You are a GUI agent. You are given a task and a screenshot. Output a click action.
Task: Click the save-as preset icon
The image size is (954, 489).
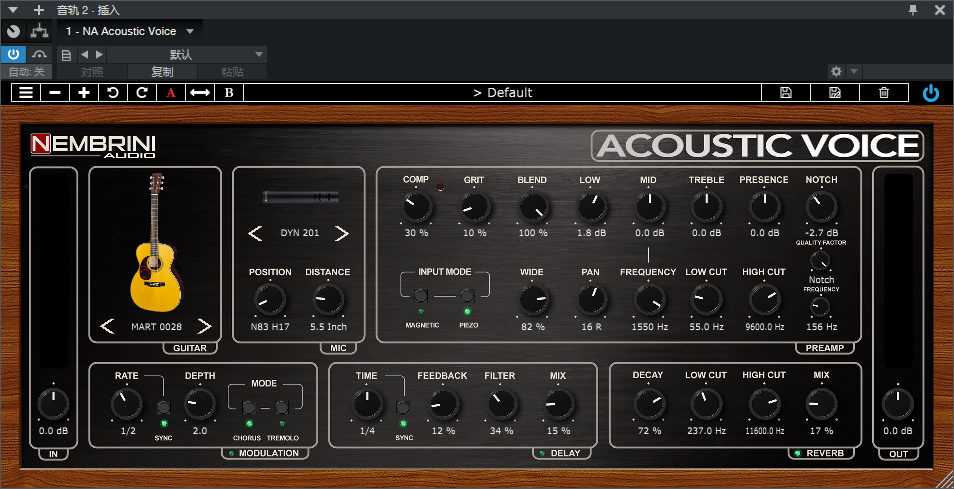[x=835, y=92]
